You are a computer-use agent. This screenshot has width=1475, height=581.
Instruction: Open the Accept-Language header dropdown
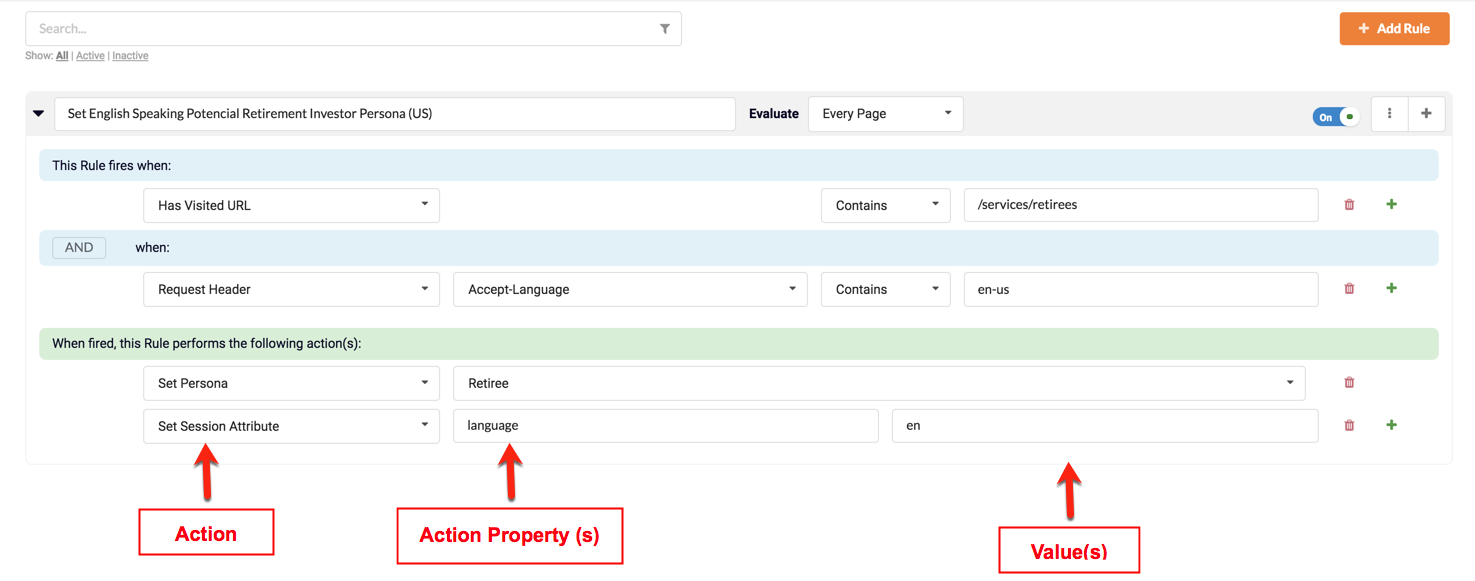(629, 289)
